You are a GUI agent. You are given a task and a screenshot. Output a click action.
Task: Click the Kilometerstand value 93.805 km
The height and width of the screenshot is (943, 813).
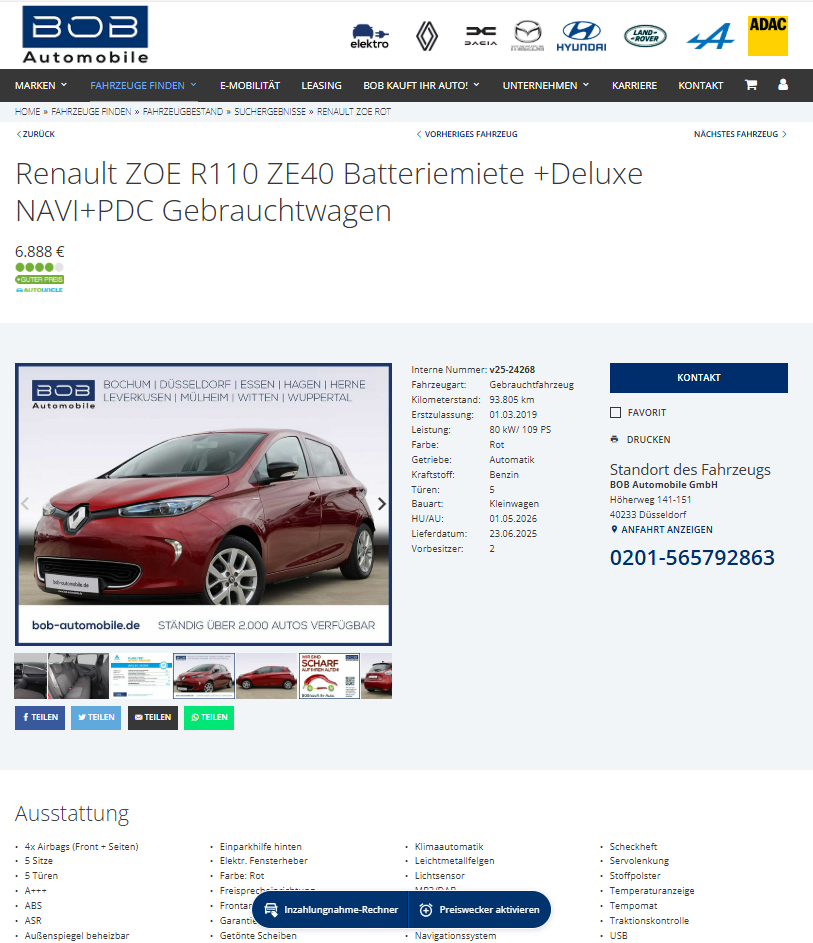[512, 399]
